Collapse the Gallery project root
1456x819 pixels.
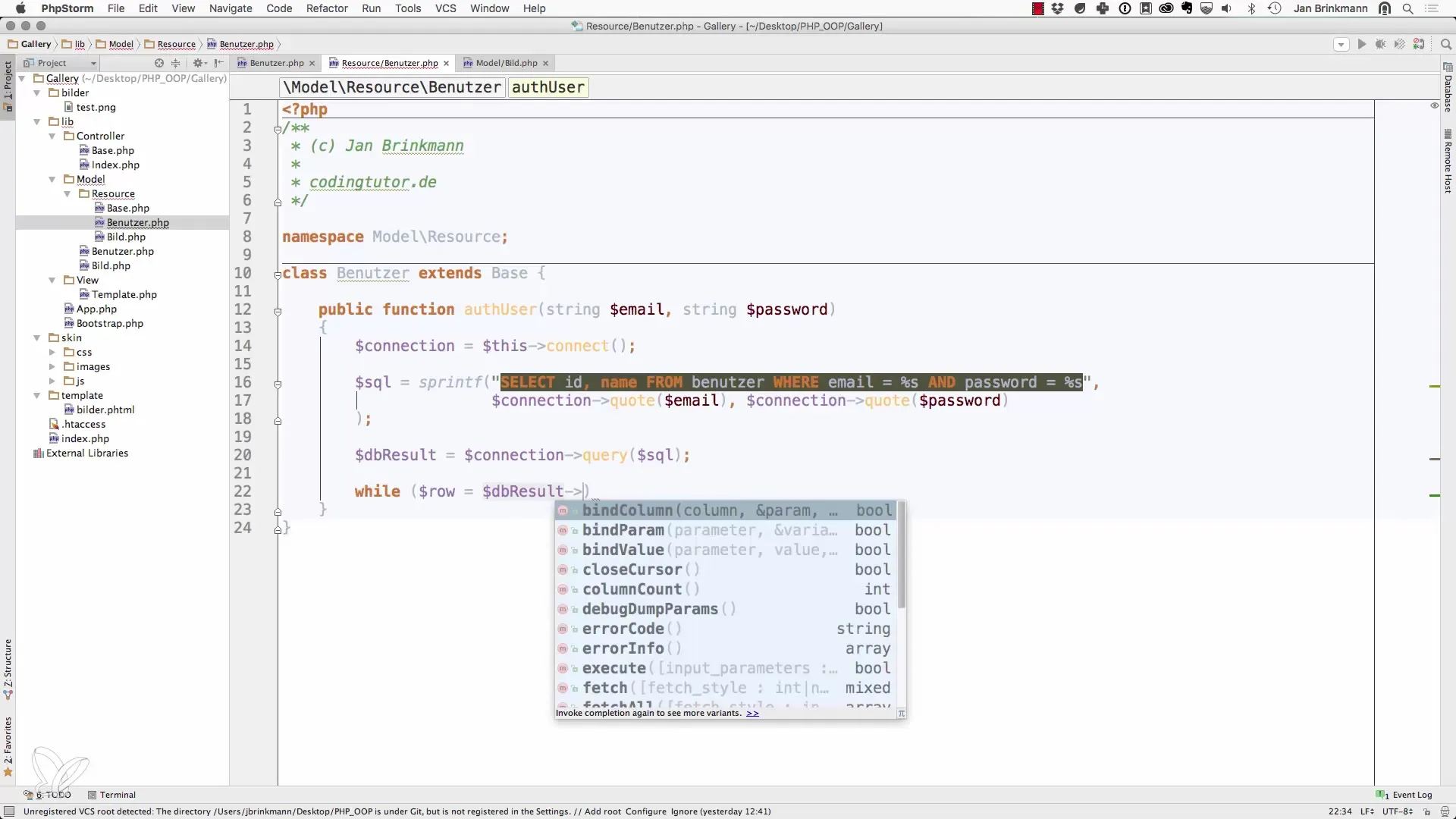22,78
